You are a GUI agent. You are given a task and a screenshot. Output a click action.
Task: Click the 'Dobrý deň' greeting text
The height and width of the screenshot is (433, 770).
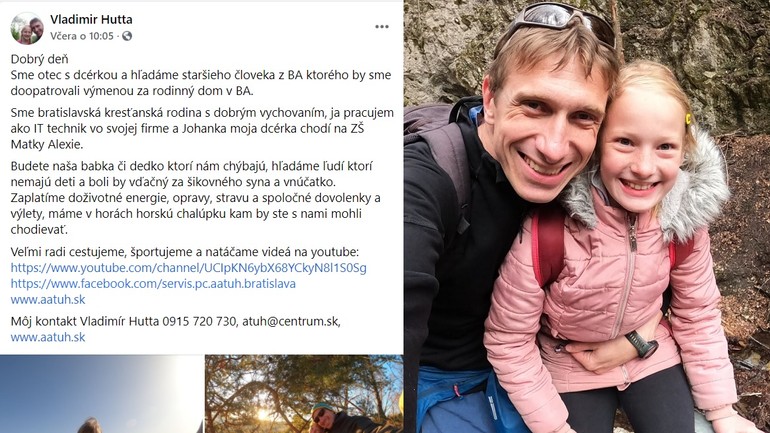click(x=40, y=59)
